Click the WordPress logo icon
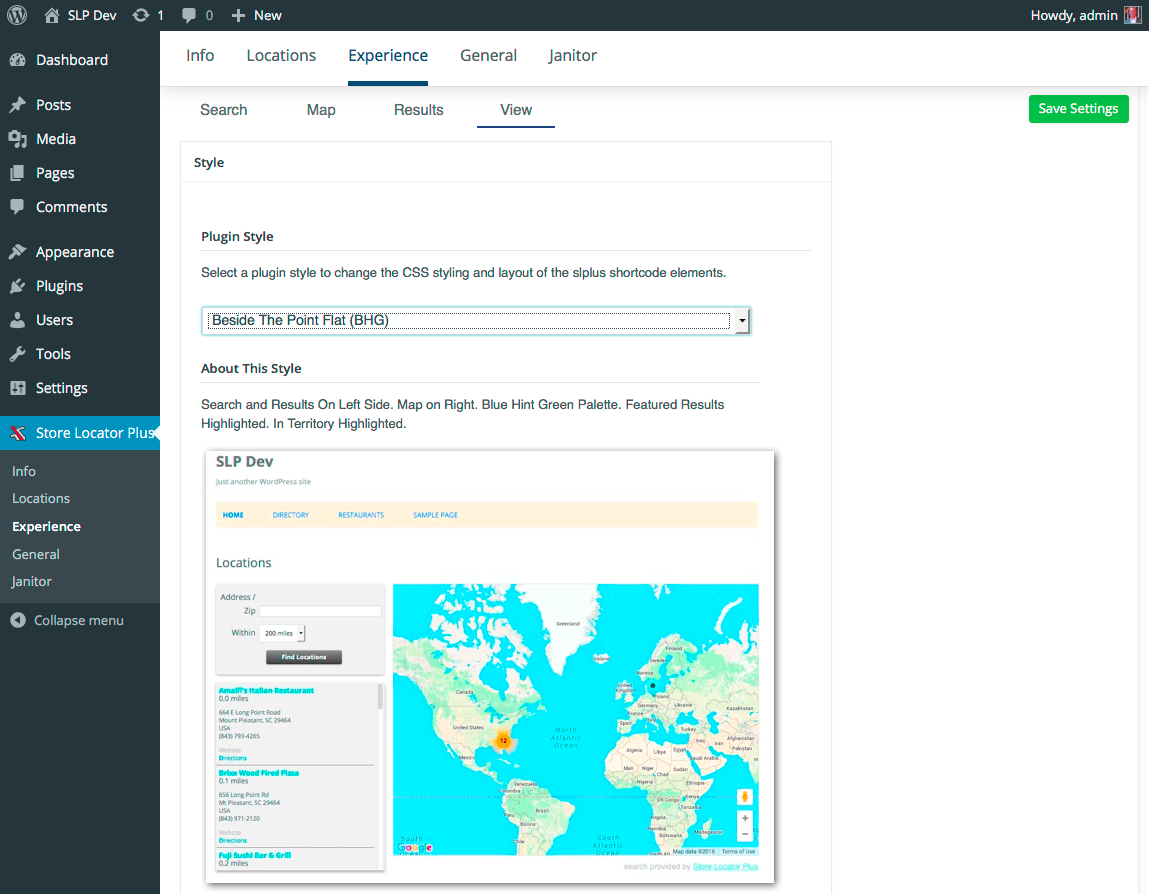1149x894 pixels. point(17,15)
